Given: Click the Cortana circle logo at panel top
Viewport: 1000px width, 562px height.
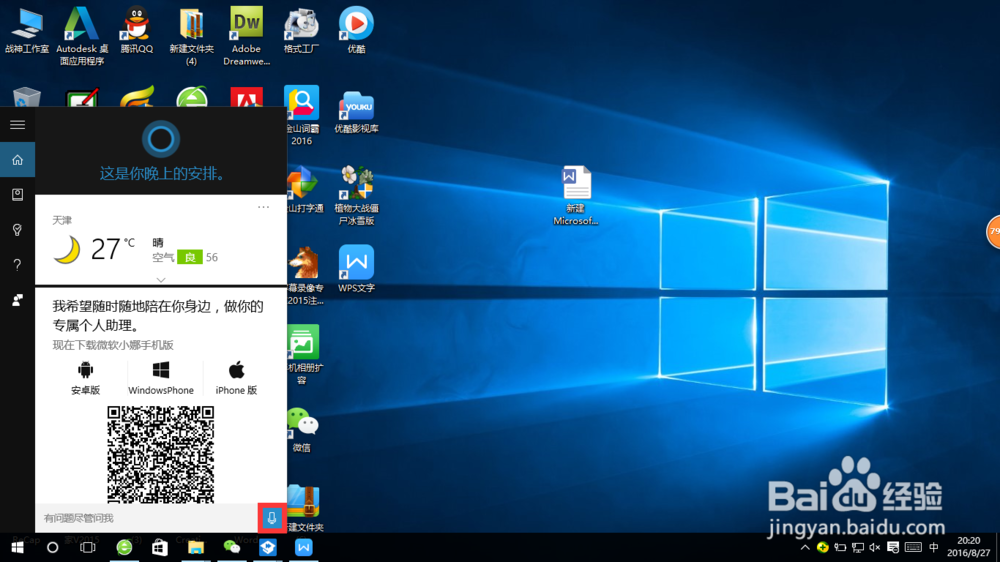Looking at the screenshot, I should point(161,139).
